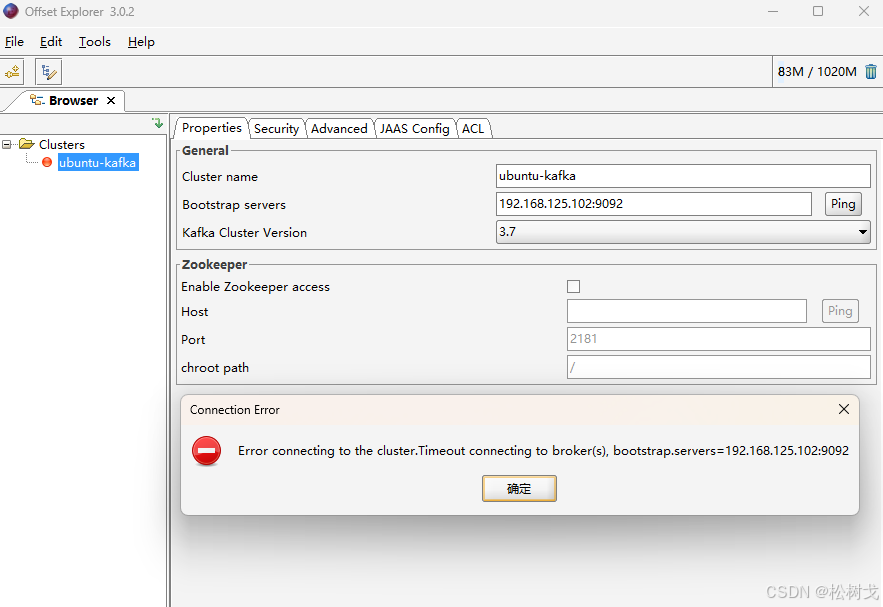Open the Edit menu

point(51,42)
